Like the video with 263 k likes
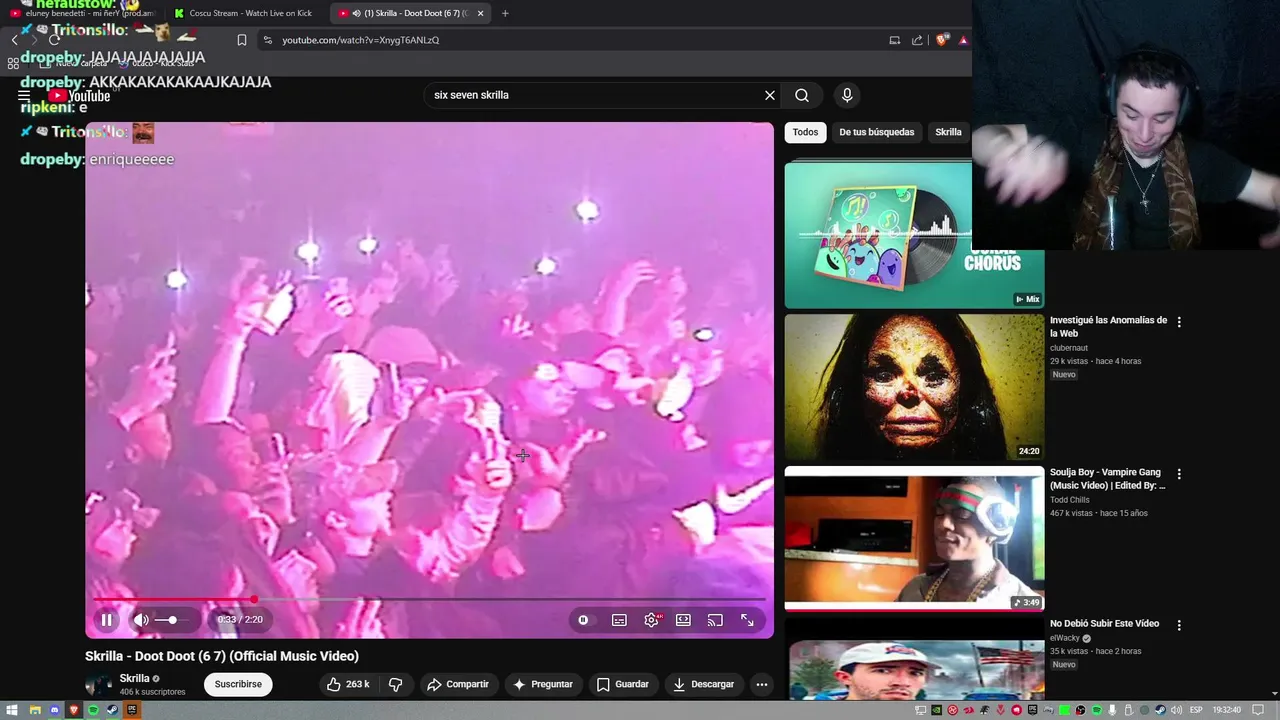 [x=347, y=684]
